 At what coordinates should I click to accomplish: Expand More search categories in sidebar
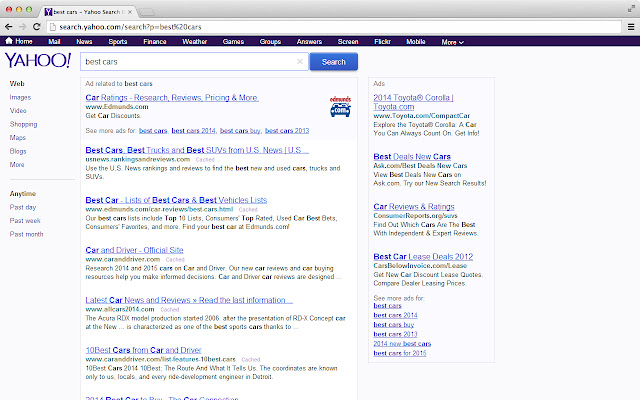coord(17,164)
